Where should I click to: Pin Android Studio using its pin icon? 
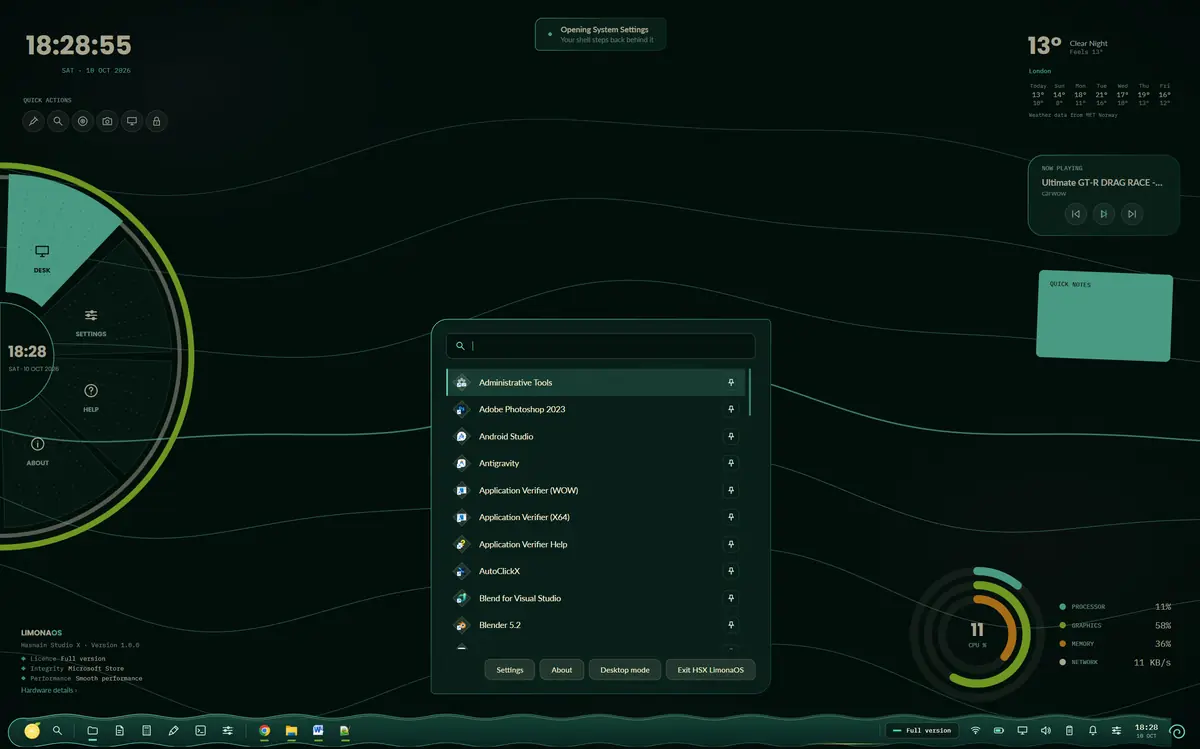731,436
